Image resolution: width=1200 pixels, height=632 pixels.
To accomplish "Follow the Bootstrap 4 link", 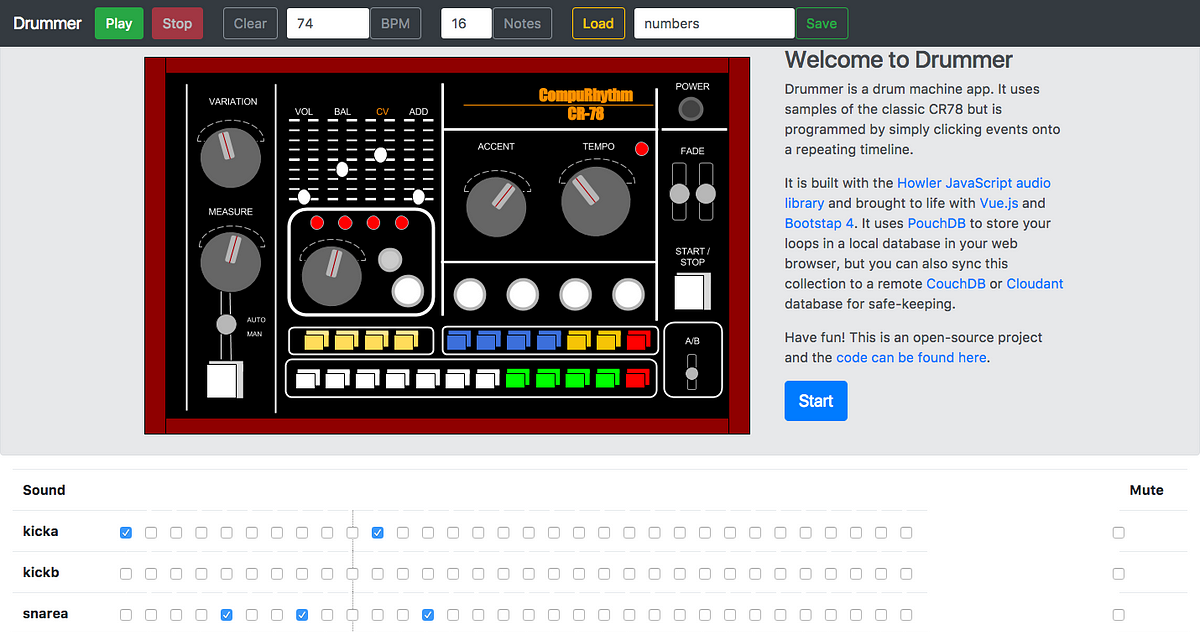I will 819,223.
